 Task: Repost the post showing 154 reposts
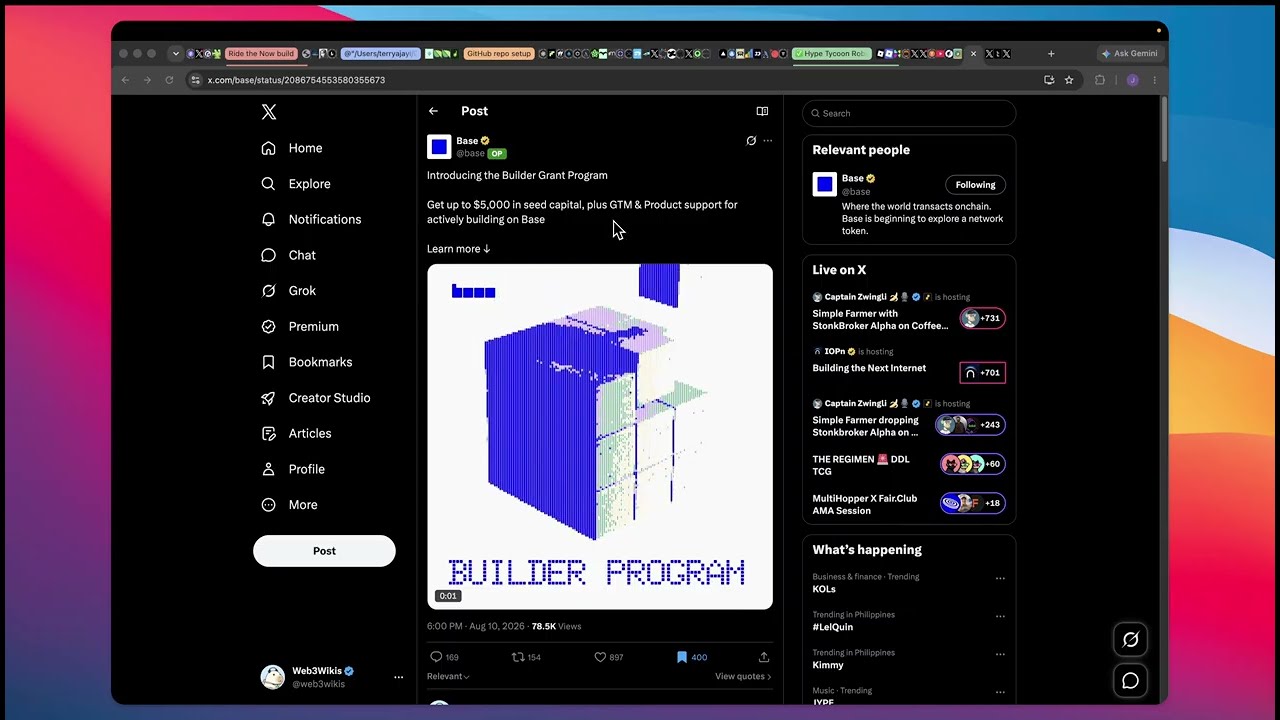pos(526,657)
